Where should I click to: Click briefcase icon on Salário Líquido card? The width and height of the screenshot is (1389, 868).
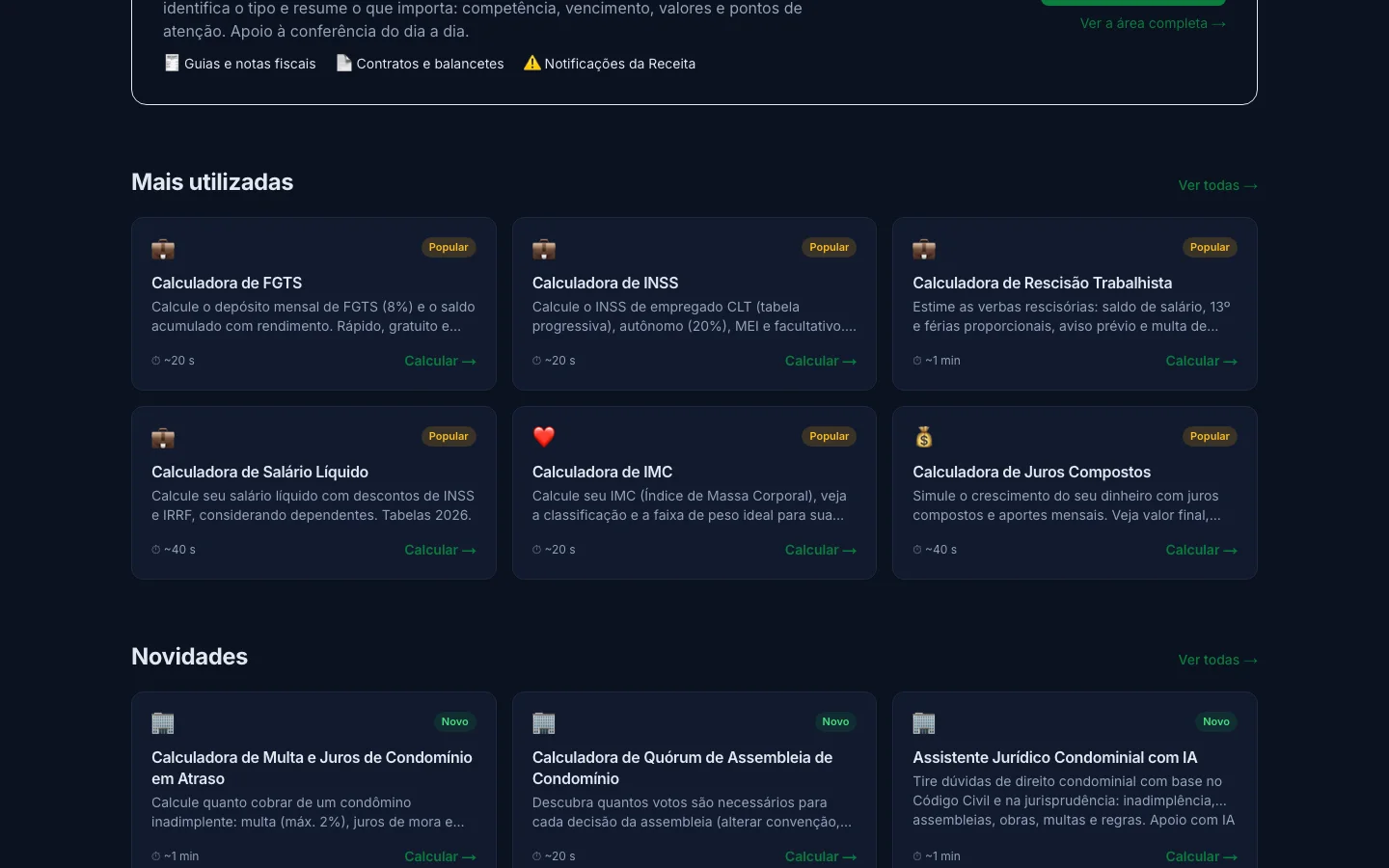tap(163, 439)
